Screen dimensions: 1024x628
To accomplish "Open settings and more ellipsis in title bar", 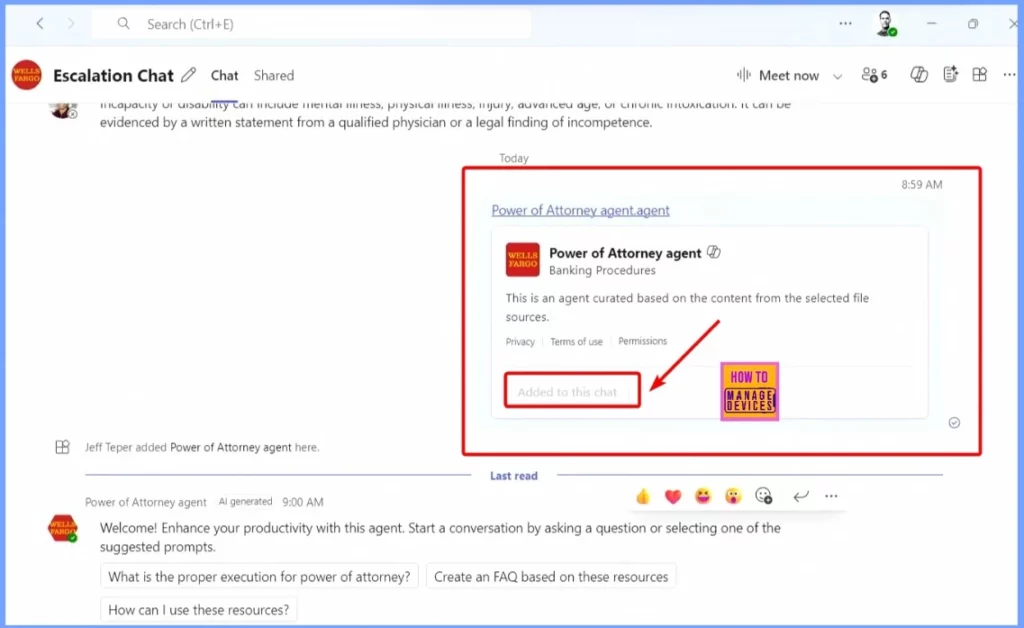I will point(845,24).
